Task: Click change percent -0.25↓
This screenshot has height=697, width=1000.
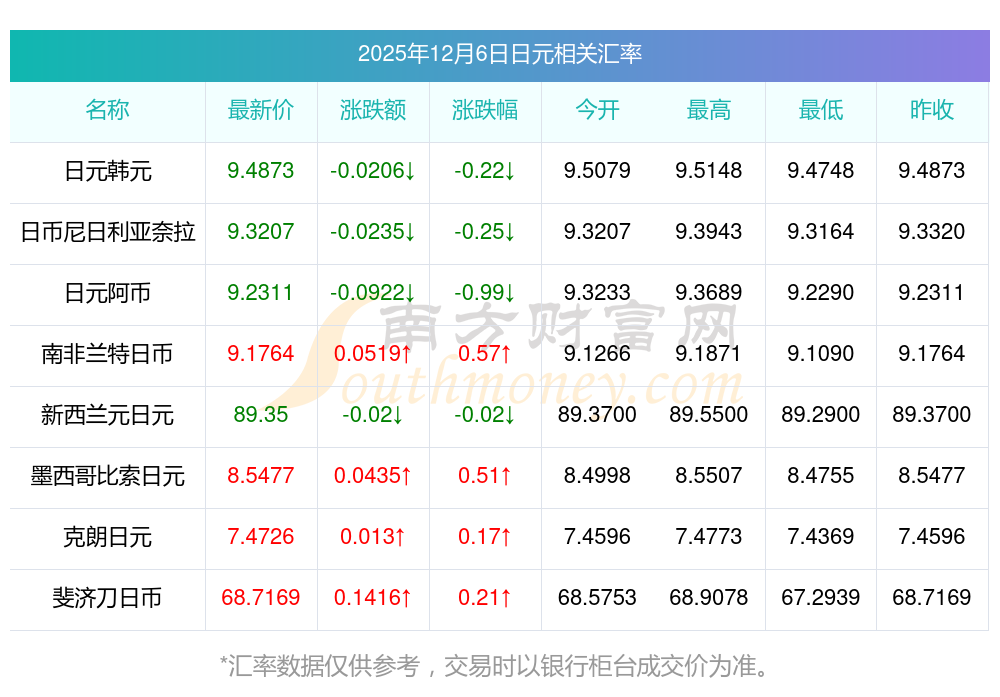Action: pos(485,231)
